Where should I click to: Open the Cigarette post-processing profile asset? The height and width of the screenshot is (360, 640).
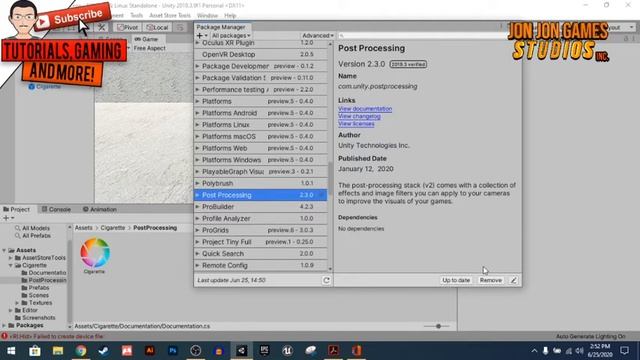pyautogui.click(x=95, y=256)
